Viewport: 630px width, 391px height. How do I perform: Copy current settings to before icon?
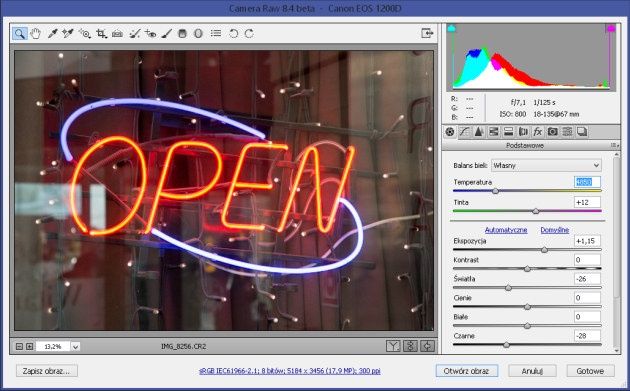coord(428,346)
